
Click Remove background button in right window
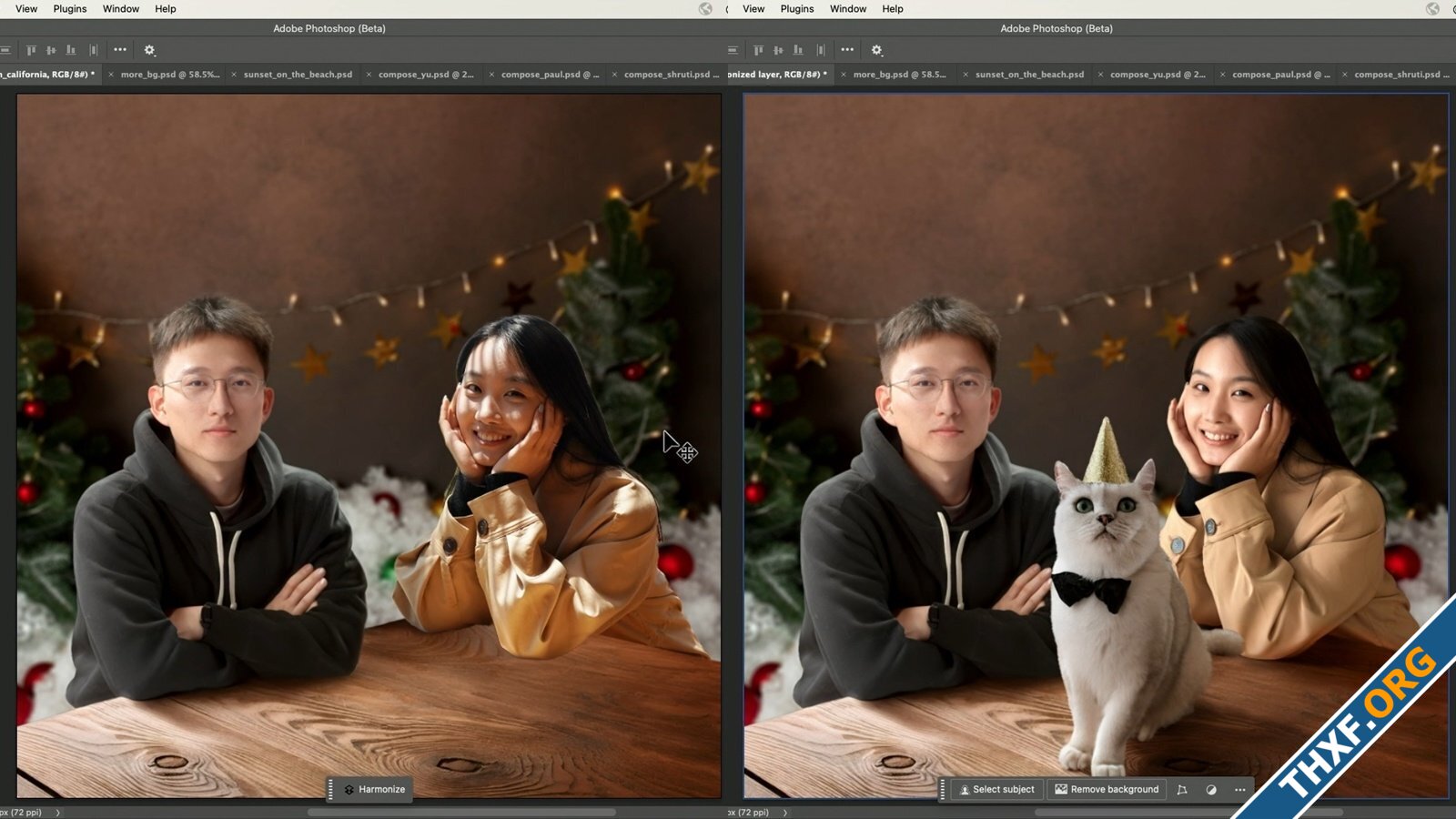pos(1107,790)
